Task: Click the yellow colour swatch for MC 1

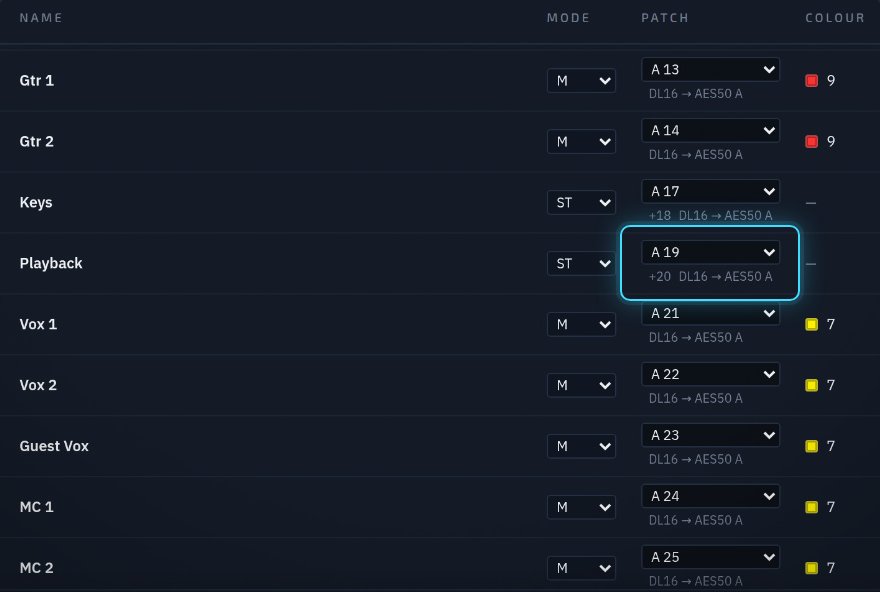Action: click(811, 507)
